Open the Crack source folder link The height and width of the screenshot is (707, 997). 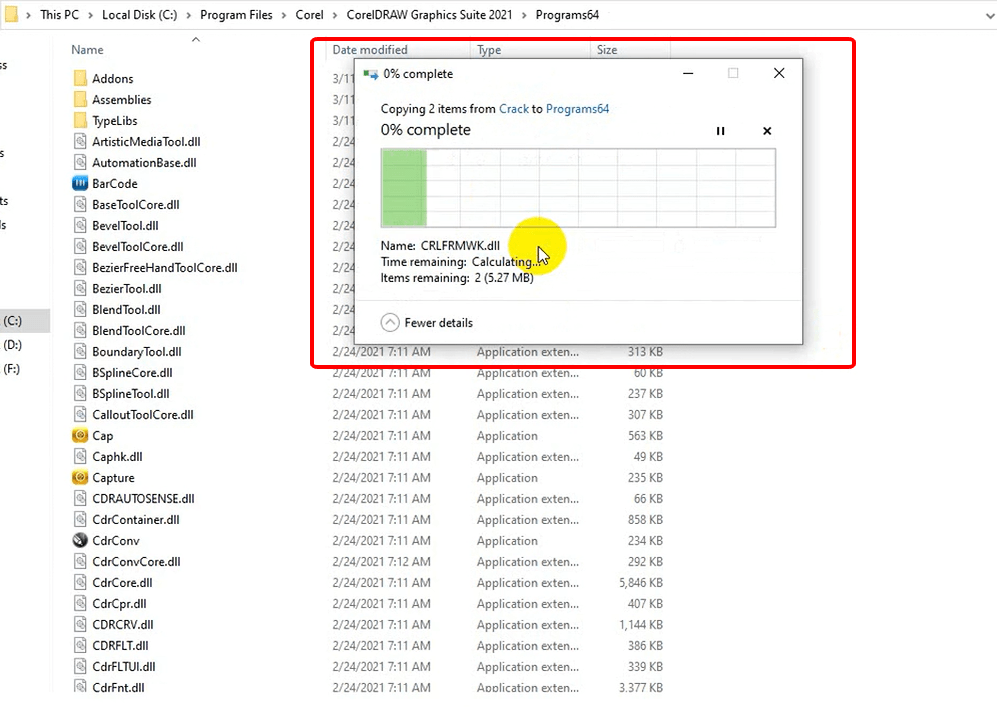pyautogui.click(x=514, y=109)
